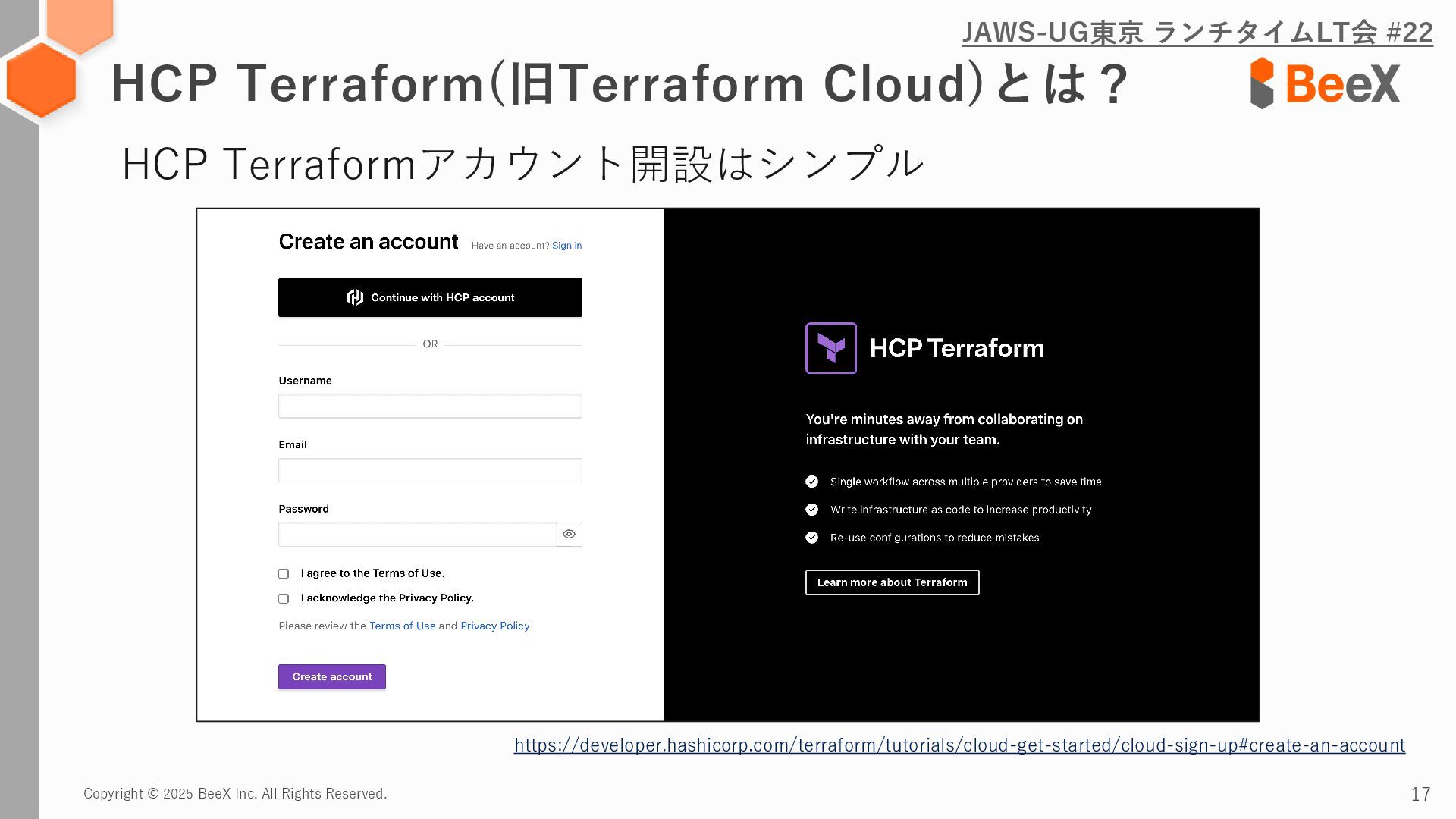1456x819 pixels.
Task: Click checkmark beside Re-use configurations item
Action: click(811, 538)
